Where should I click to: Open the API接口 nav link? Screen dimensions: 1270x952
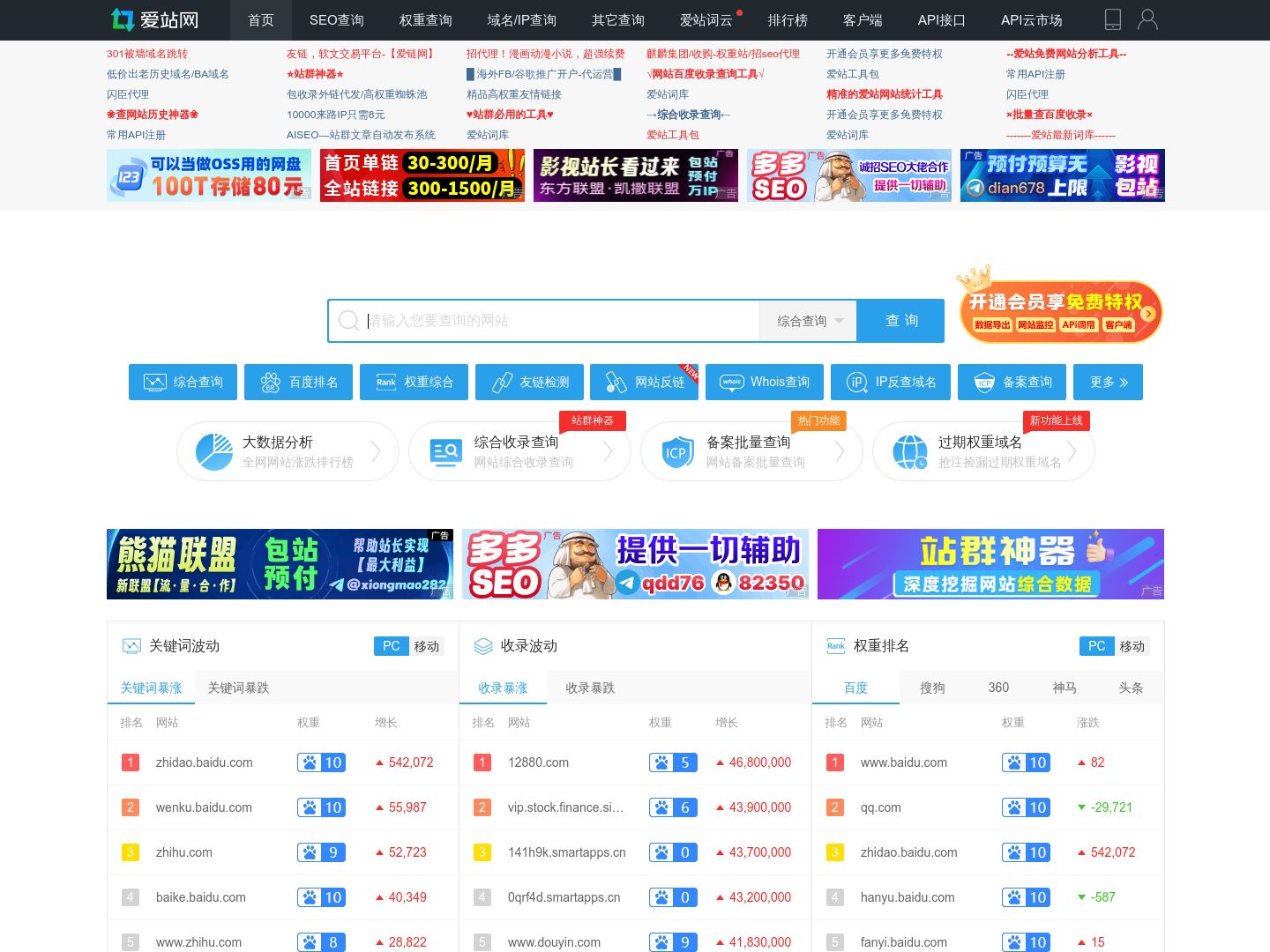tap(942, 20)
